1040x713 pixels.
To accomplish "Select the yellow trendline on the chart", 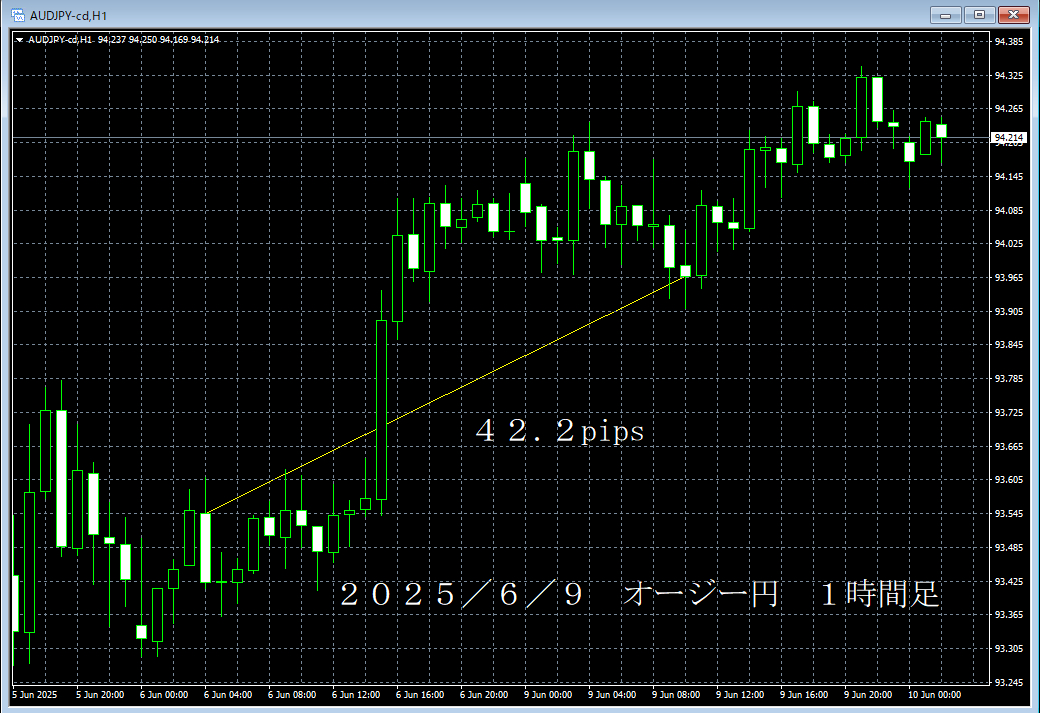I will [450, 389].
